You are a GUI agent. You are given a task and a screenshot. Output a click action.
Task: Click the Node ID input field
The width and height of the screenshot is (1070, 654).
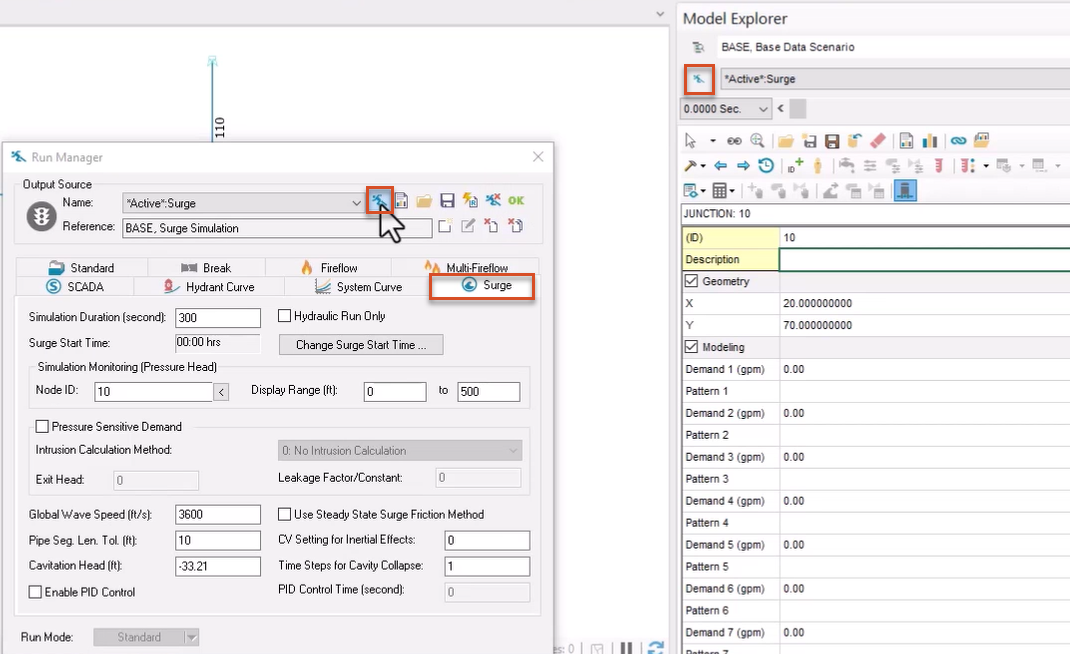click(x=154, y=391)
